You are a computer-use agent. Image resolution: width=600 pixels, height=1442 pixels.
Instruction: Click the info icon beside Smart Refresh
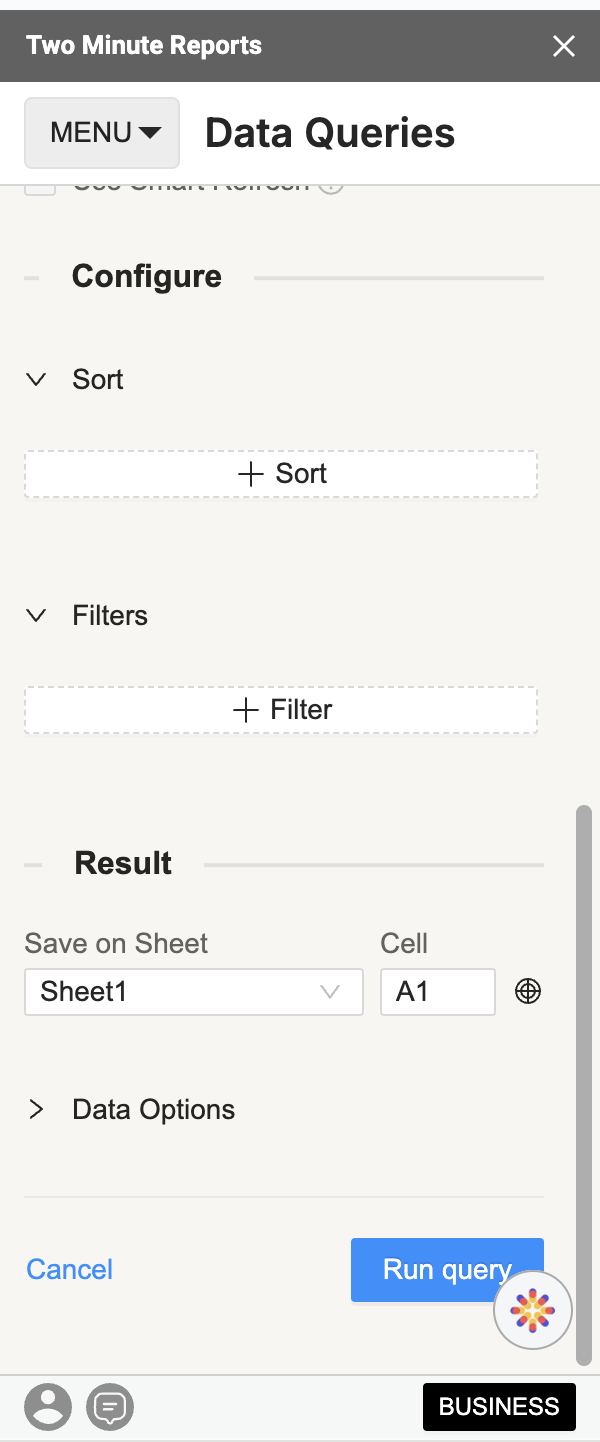(x=331, y=187)
